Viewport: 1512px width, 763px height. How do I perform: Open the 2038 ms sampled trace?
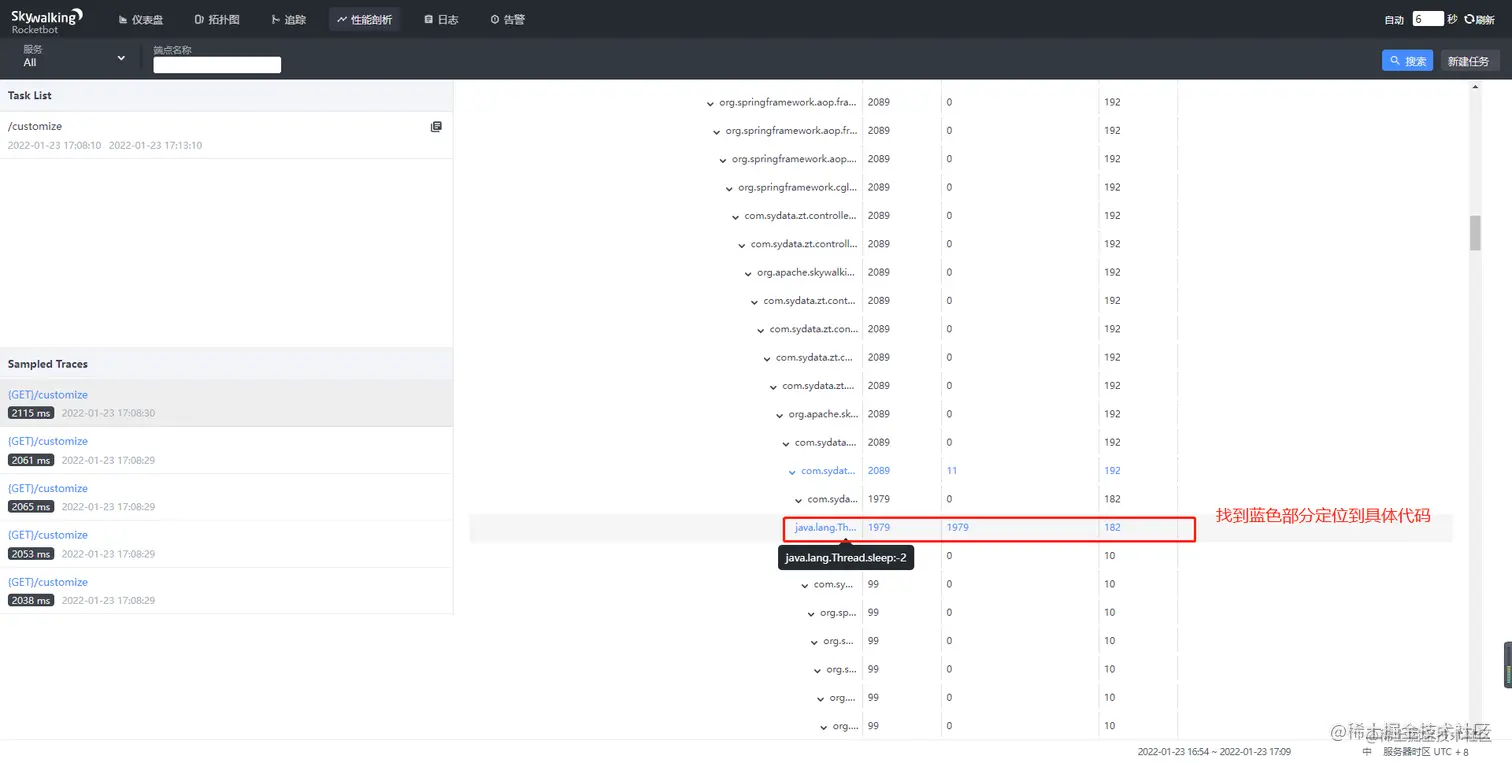(226, 591)
